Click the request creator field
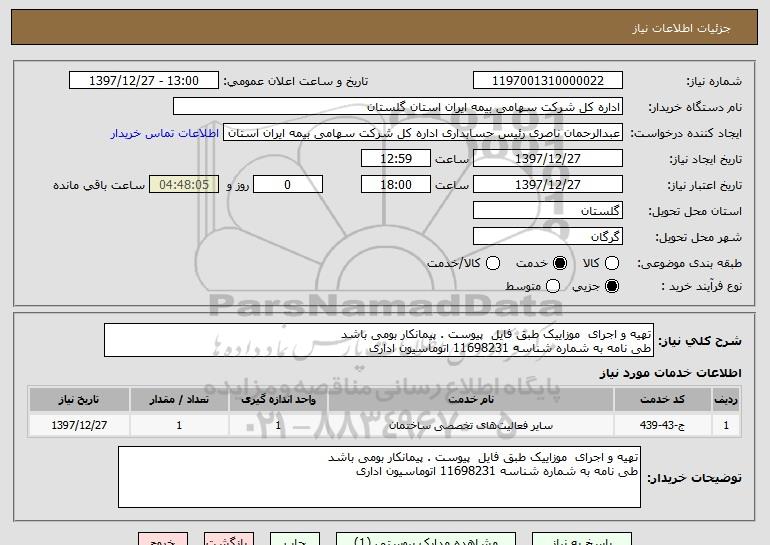The width and height of the screenshot is (770, 545). click(x=423, y=133)
